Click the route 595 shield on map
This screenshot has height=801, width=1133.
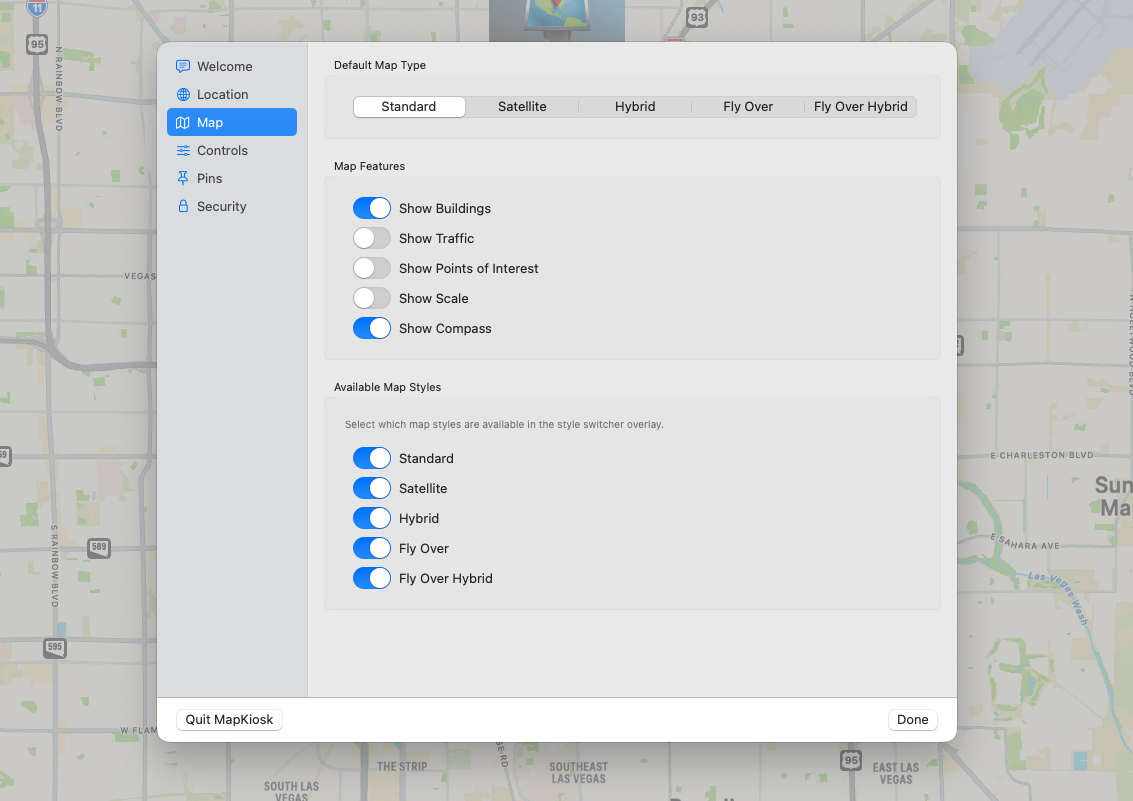point(55,647)
